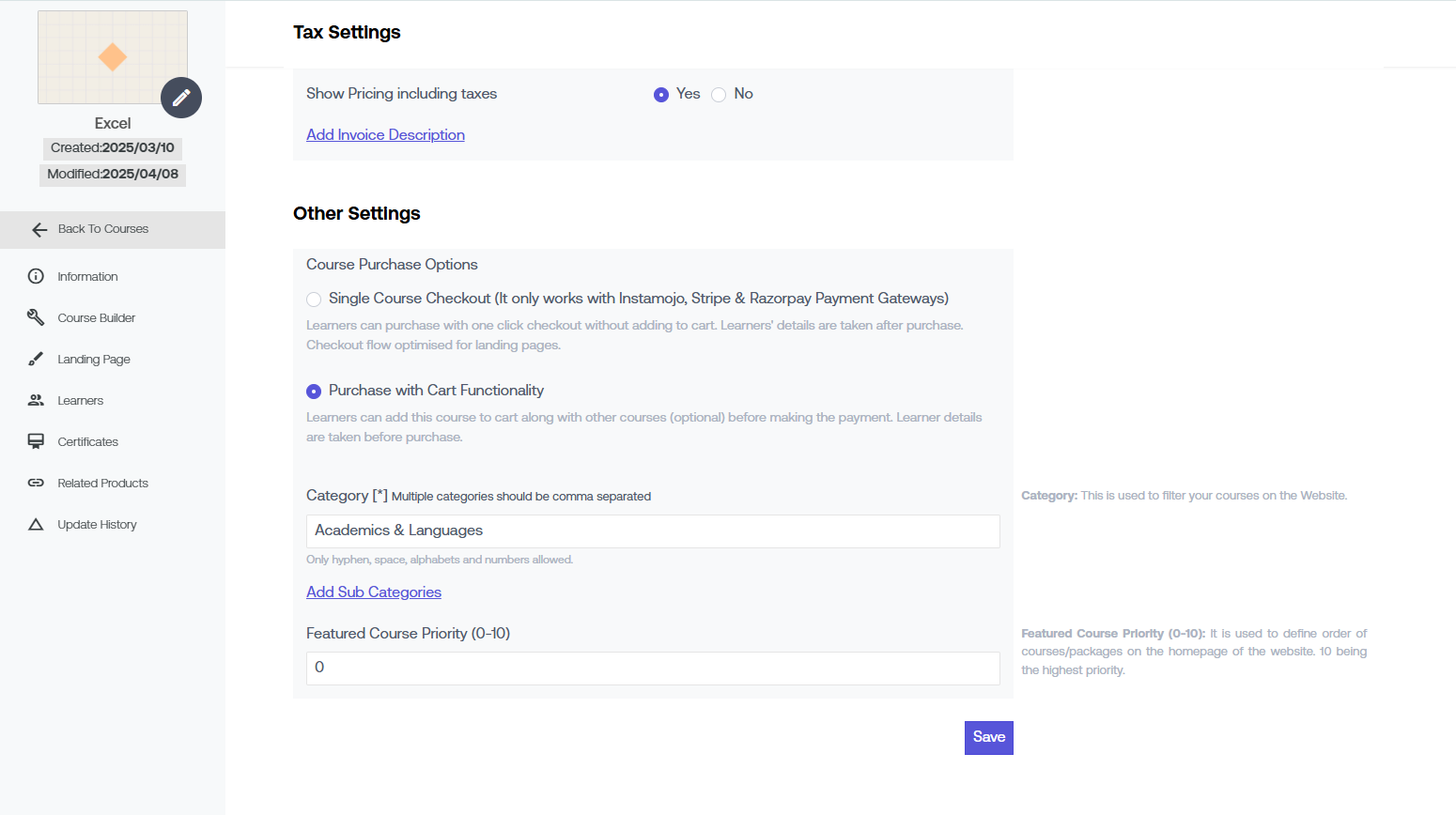This screenshot has height=815, width=1456.
Task: Select Purchase with Cart Functionality option
Action: click(314, 392)
